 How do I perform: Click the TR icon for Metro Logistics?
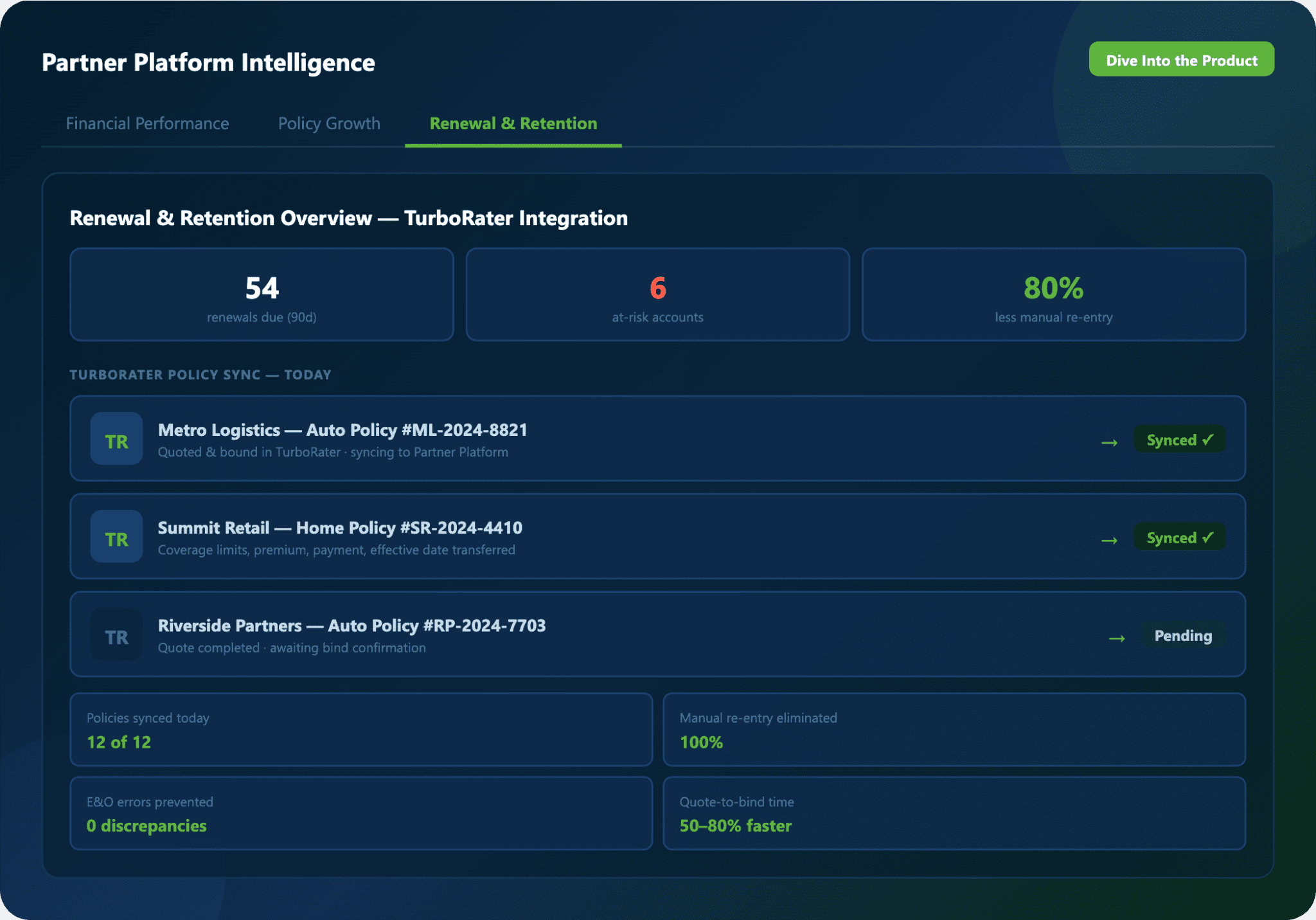pyautogui.click(x=116, y=440)
